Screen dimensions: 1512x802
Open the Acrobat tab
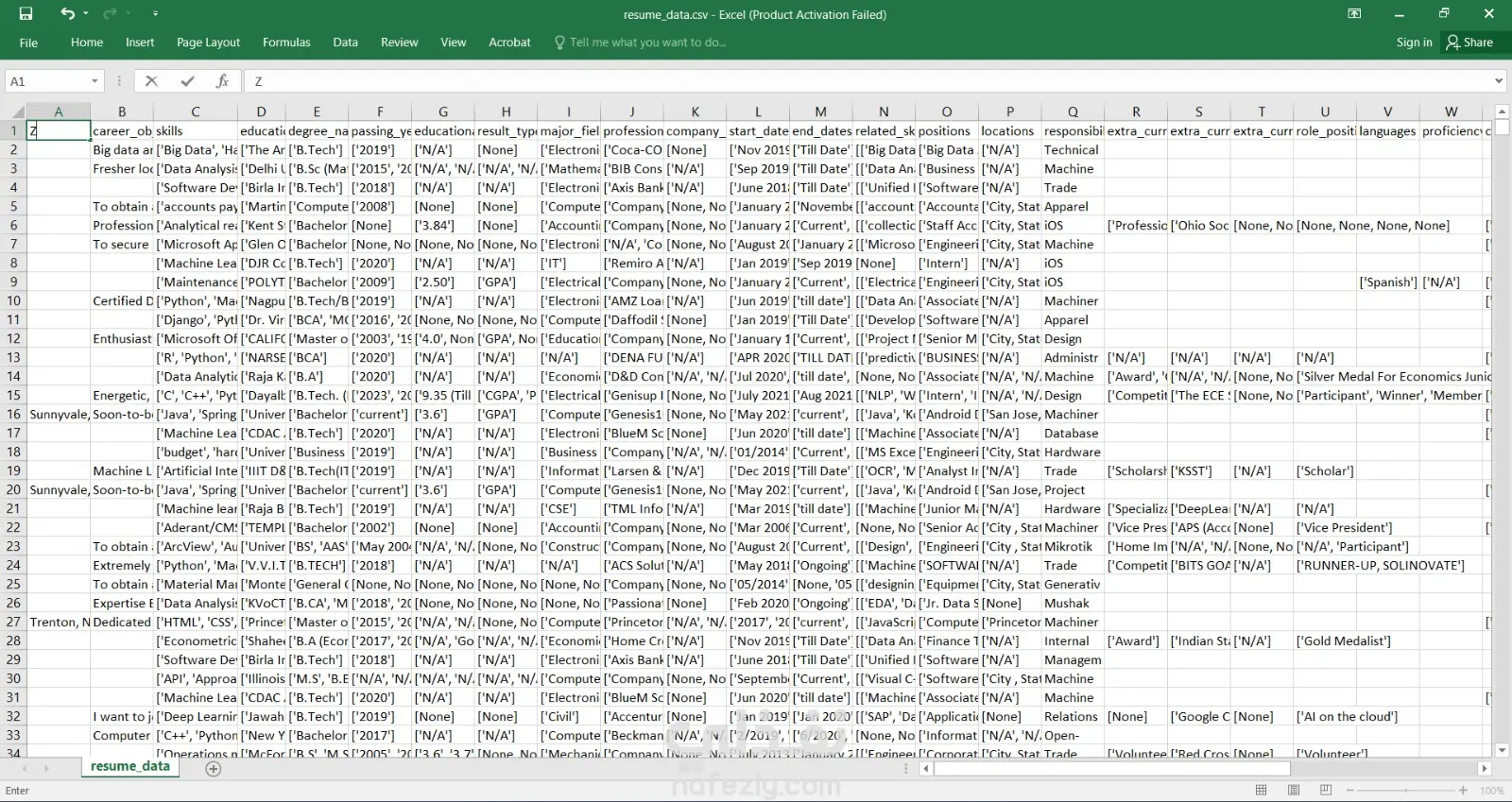tap(509, 43)
